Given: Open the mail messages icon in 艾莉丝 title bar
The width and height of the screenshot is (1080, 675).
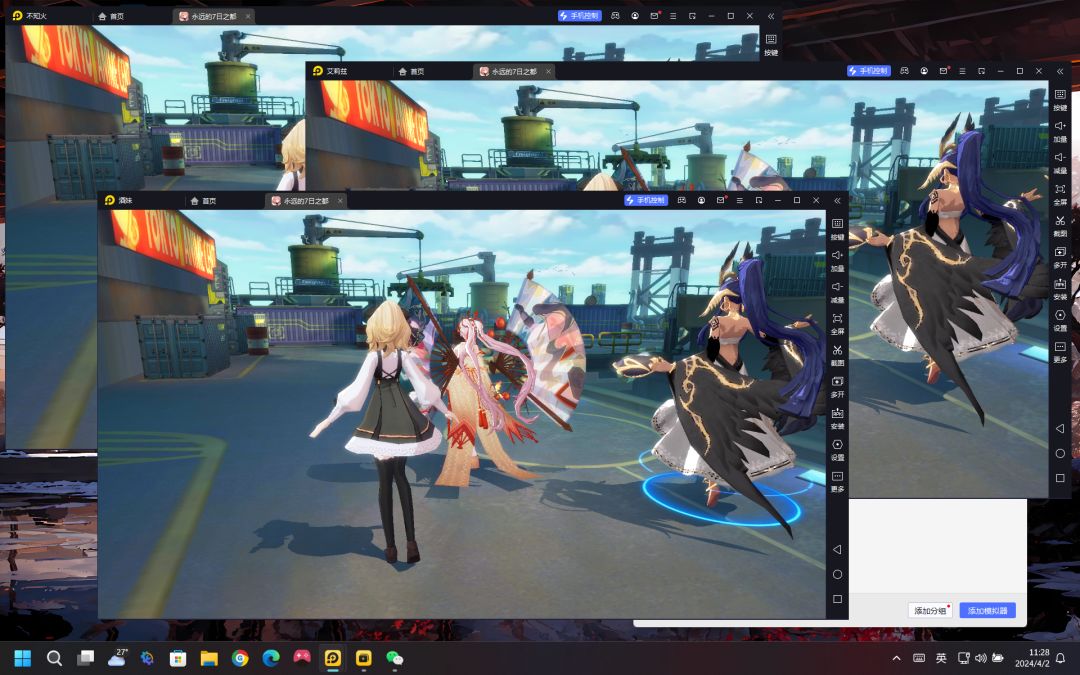Looking at the screenshot, I should coord(944,71).
